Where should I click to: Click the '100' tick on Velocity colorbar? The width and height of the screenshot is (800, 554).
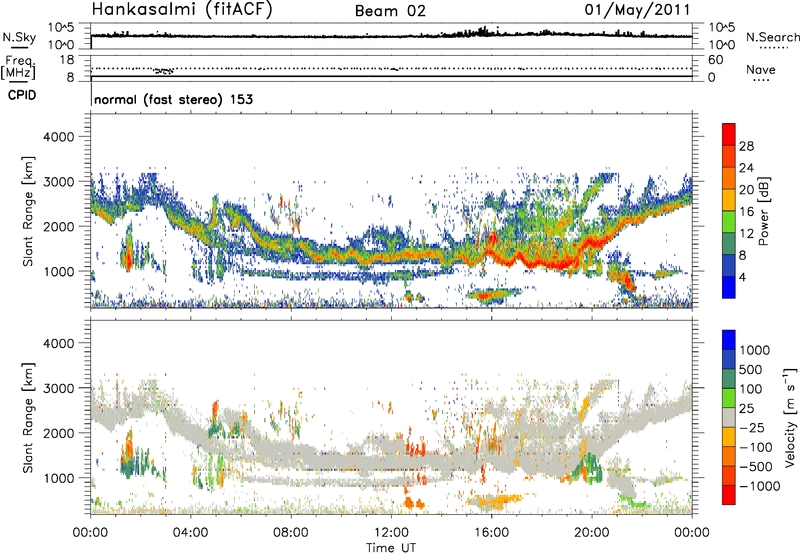tap(750, 389)
